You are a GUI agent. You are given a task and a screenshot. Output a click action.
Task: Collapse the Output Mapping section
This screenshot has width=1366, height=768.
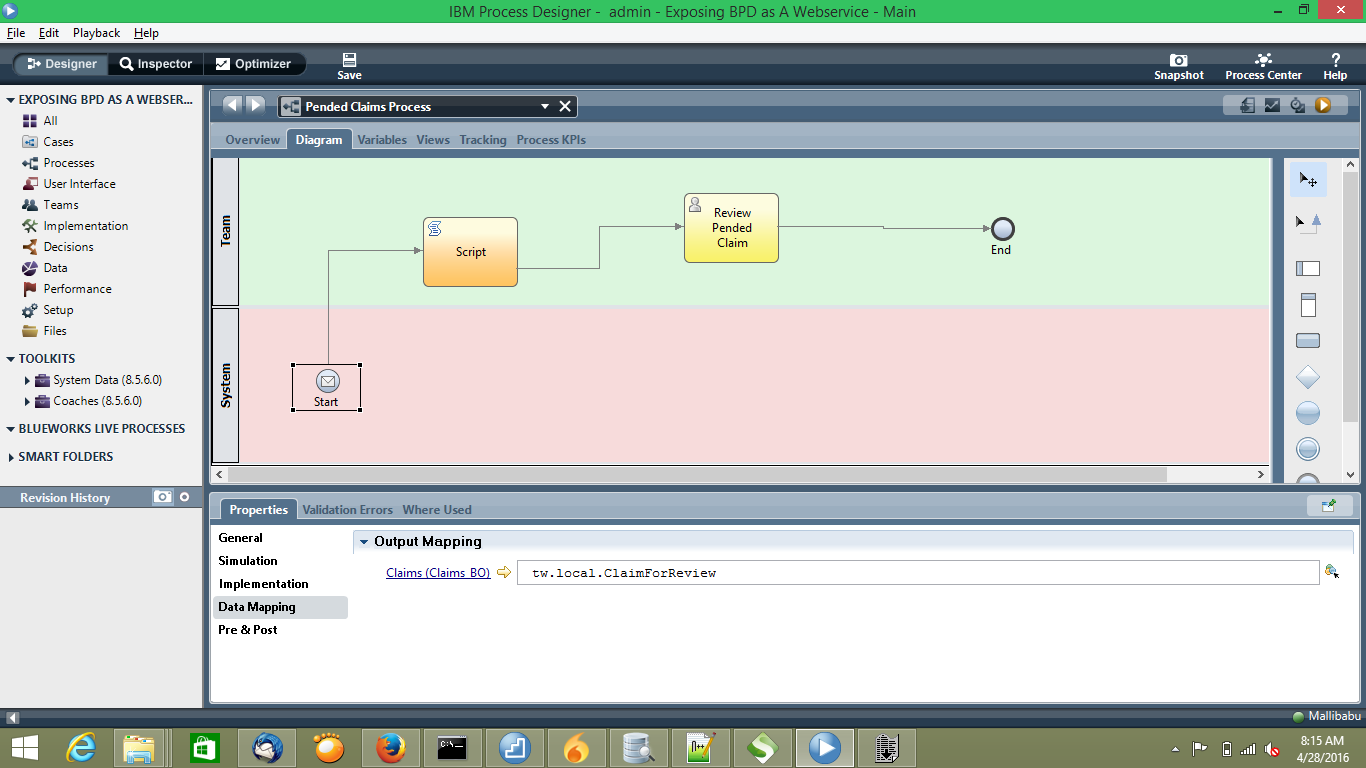tap(366, 541)
